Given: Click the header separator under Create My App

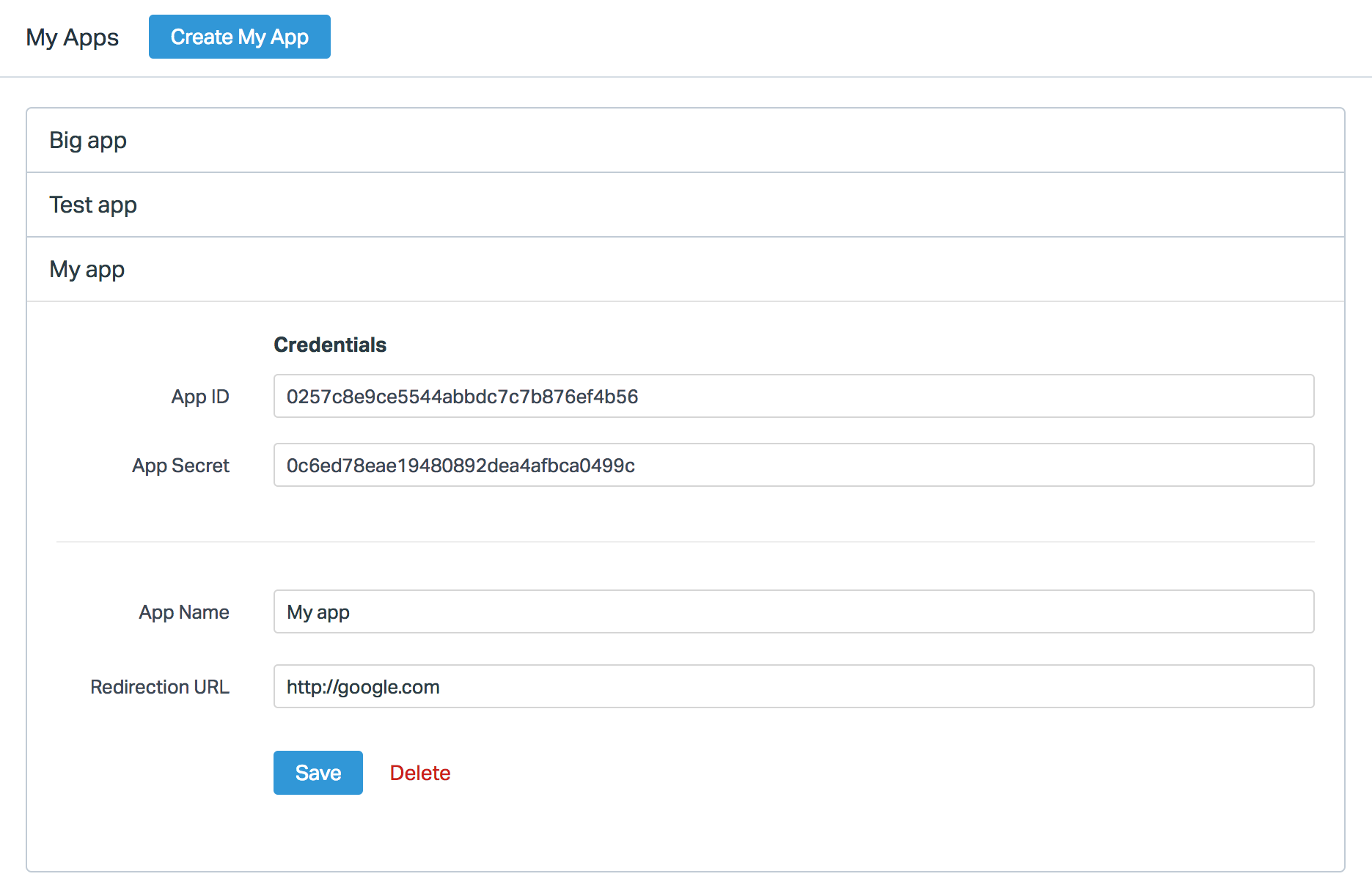Looking at the screenshot, I should pyautogui.click(x=685, y=77).
